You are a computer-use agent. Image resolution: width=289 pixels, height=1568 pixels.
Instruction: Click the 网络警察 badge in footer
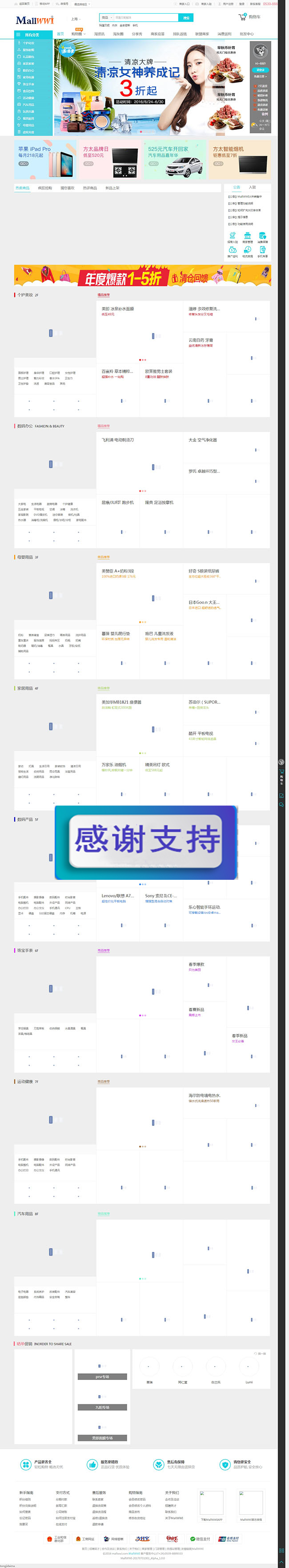coord(114,1538)
